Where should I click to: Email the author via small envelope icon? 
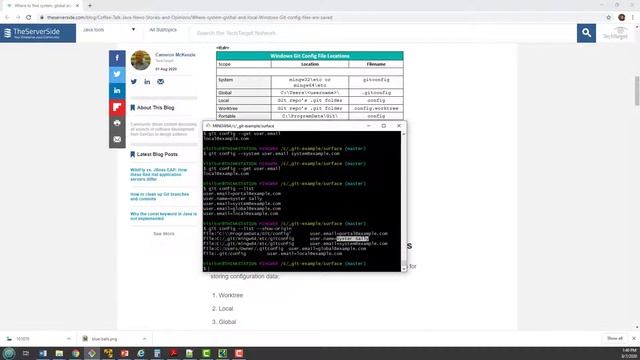tap(160, 82)
